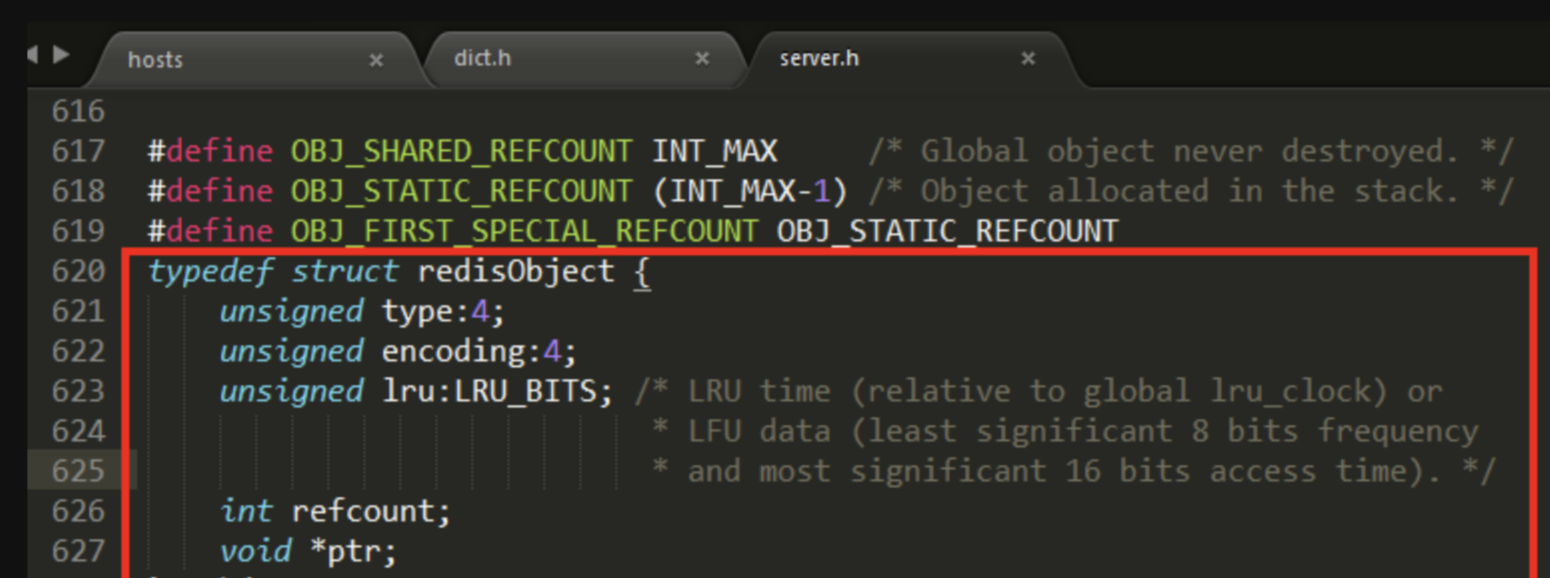The image size is (1550, 578).
Task: Click 'and most significant 16 bits access time' comment
Action: (1073, 471)
